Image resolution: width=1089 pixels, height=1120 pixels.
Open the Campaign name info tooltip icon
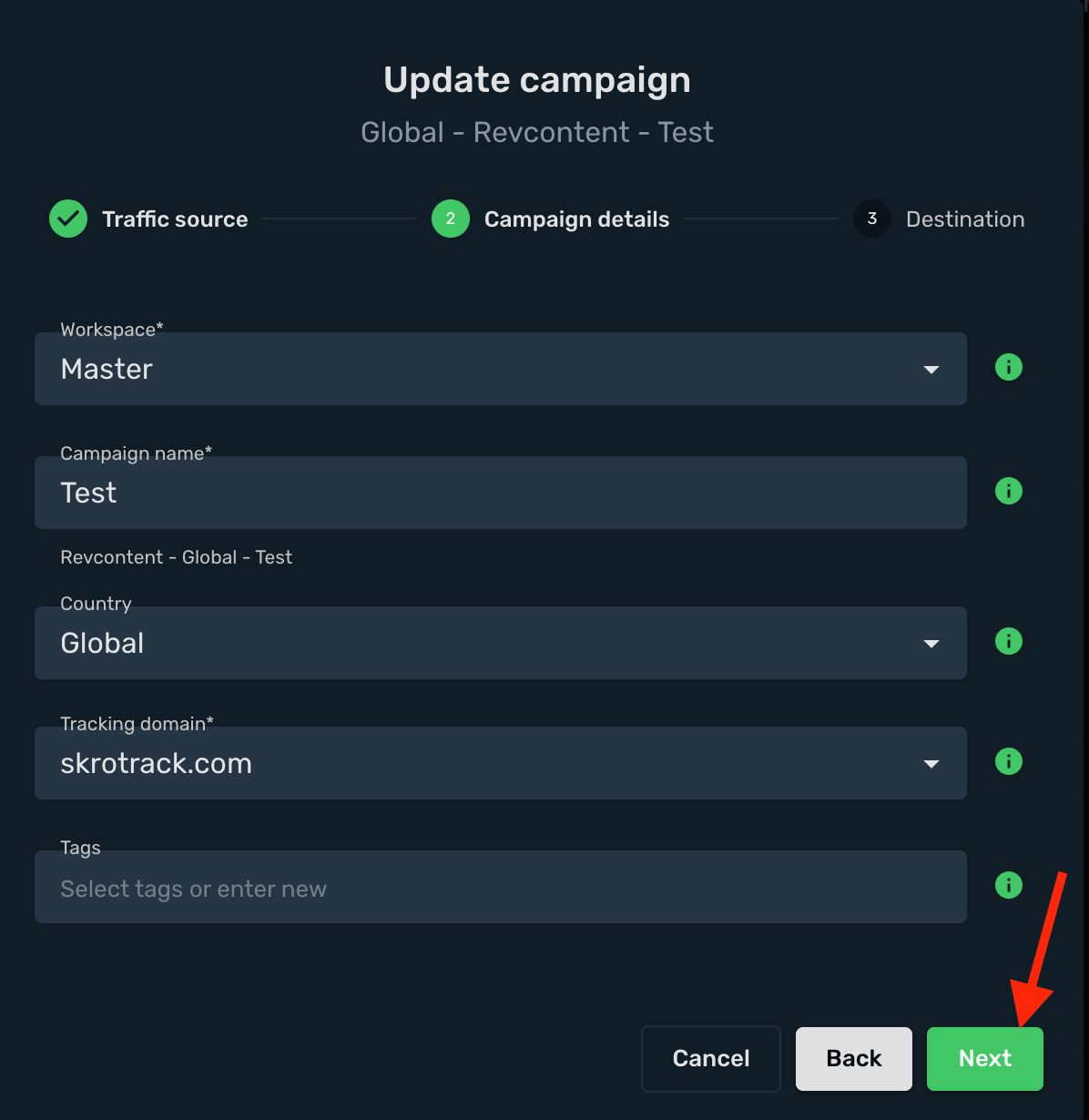[x=1008, y=492]
